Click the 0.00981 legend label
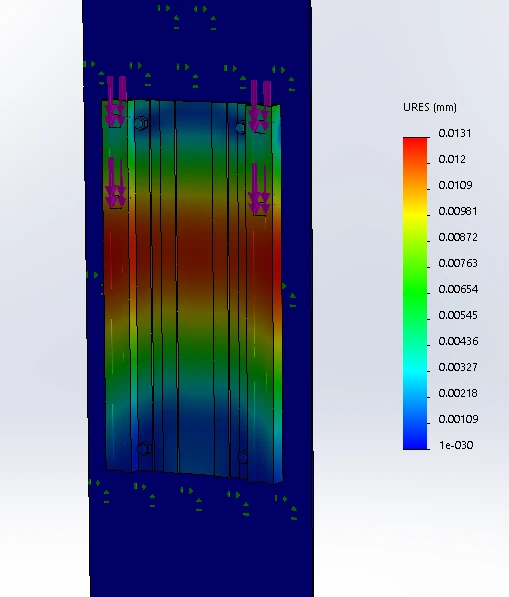509x597 pixels. pos(458,211)
